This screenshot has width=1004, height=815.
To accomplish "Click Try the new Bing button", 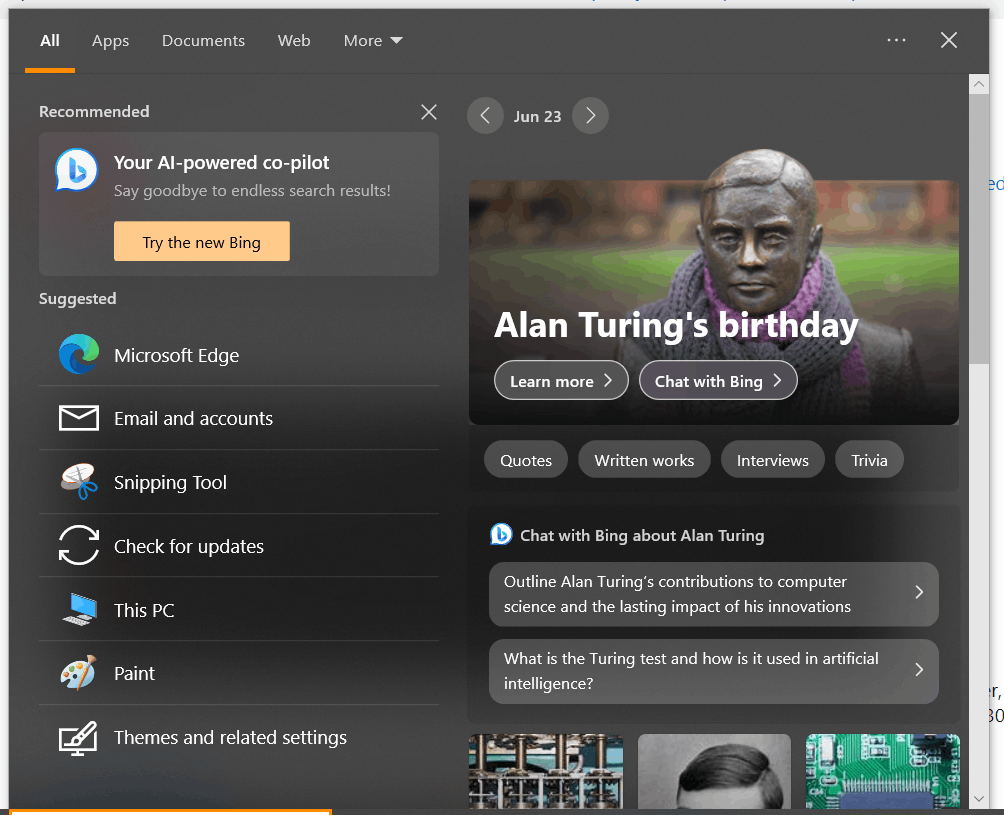I will (202, 241).
